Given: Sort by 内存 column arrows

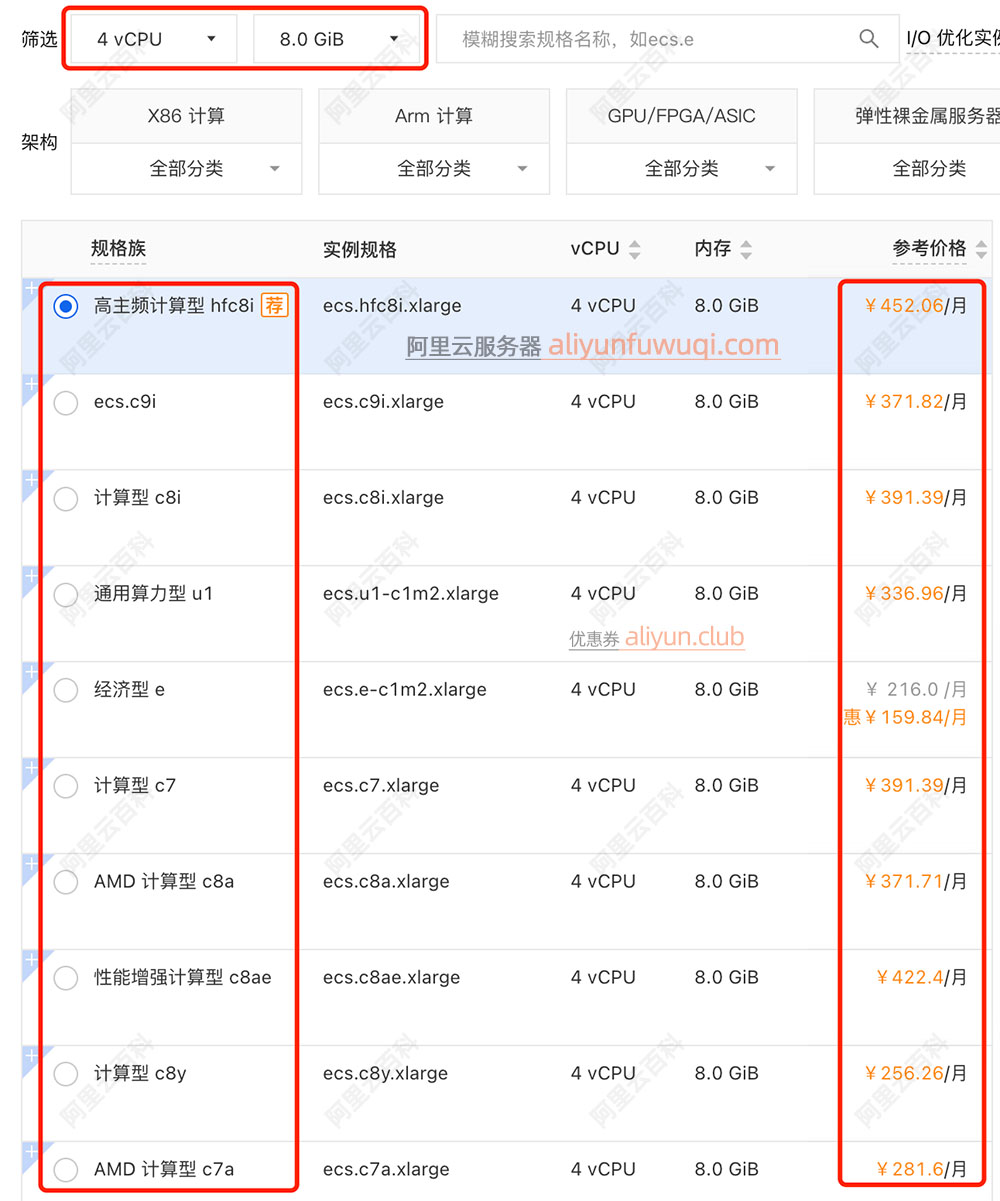Looking at the screenshot, I should [x=746, y=249].
